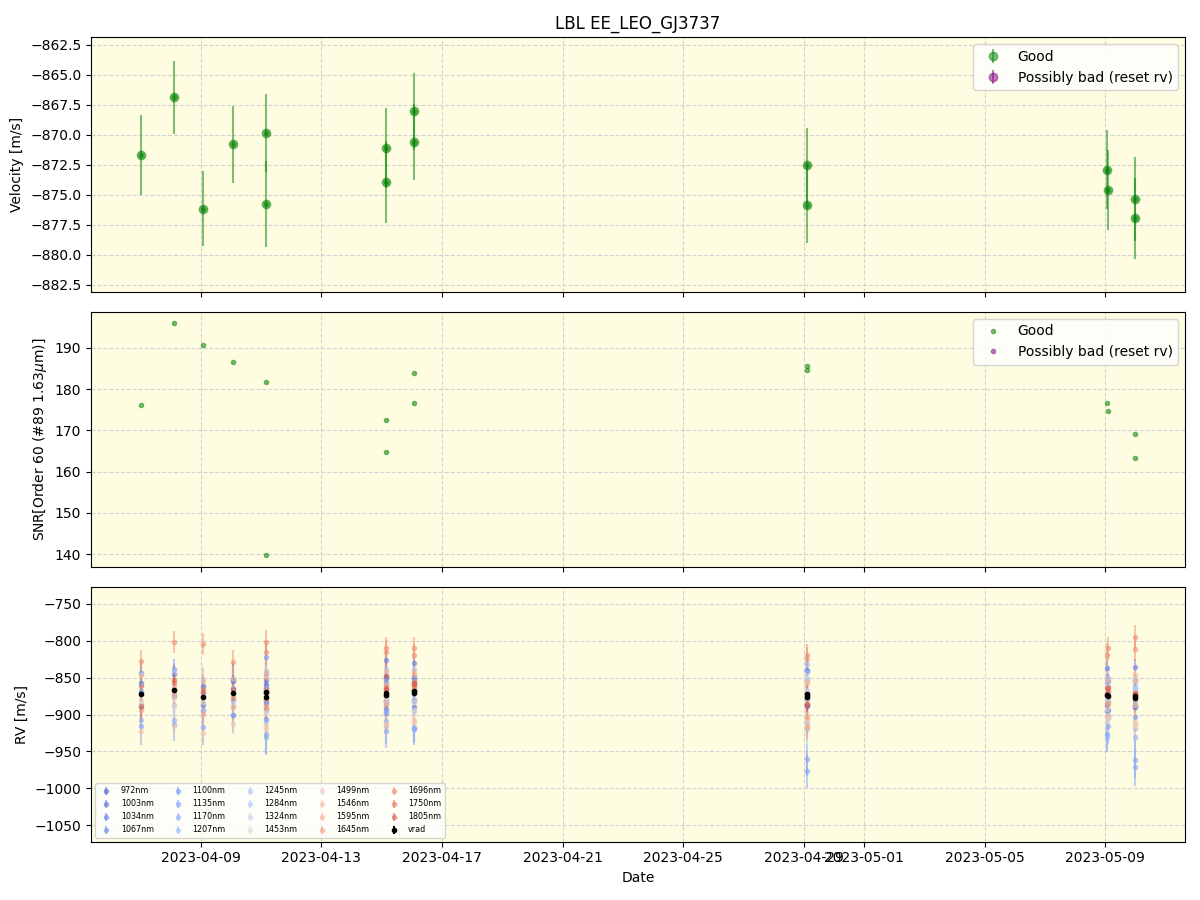Click the plot title LBL EE_LEO_GJ3737
Screen dimensions: 1200x900
pos(638,23)
